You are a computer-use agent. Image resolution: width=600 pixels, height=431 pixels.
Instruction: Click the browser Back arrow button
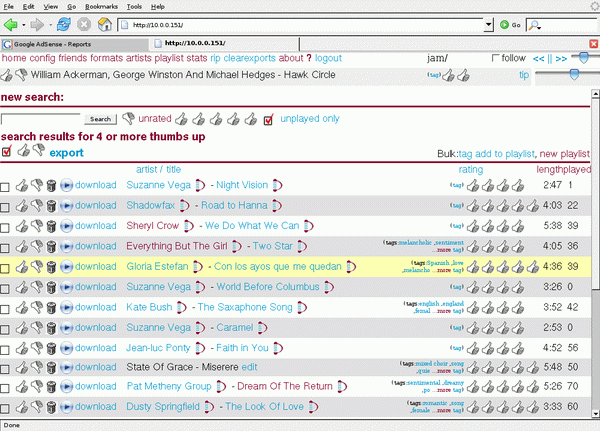pyautogui.click(x=10, y=25)
